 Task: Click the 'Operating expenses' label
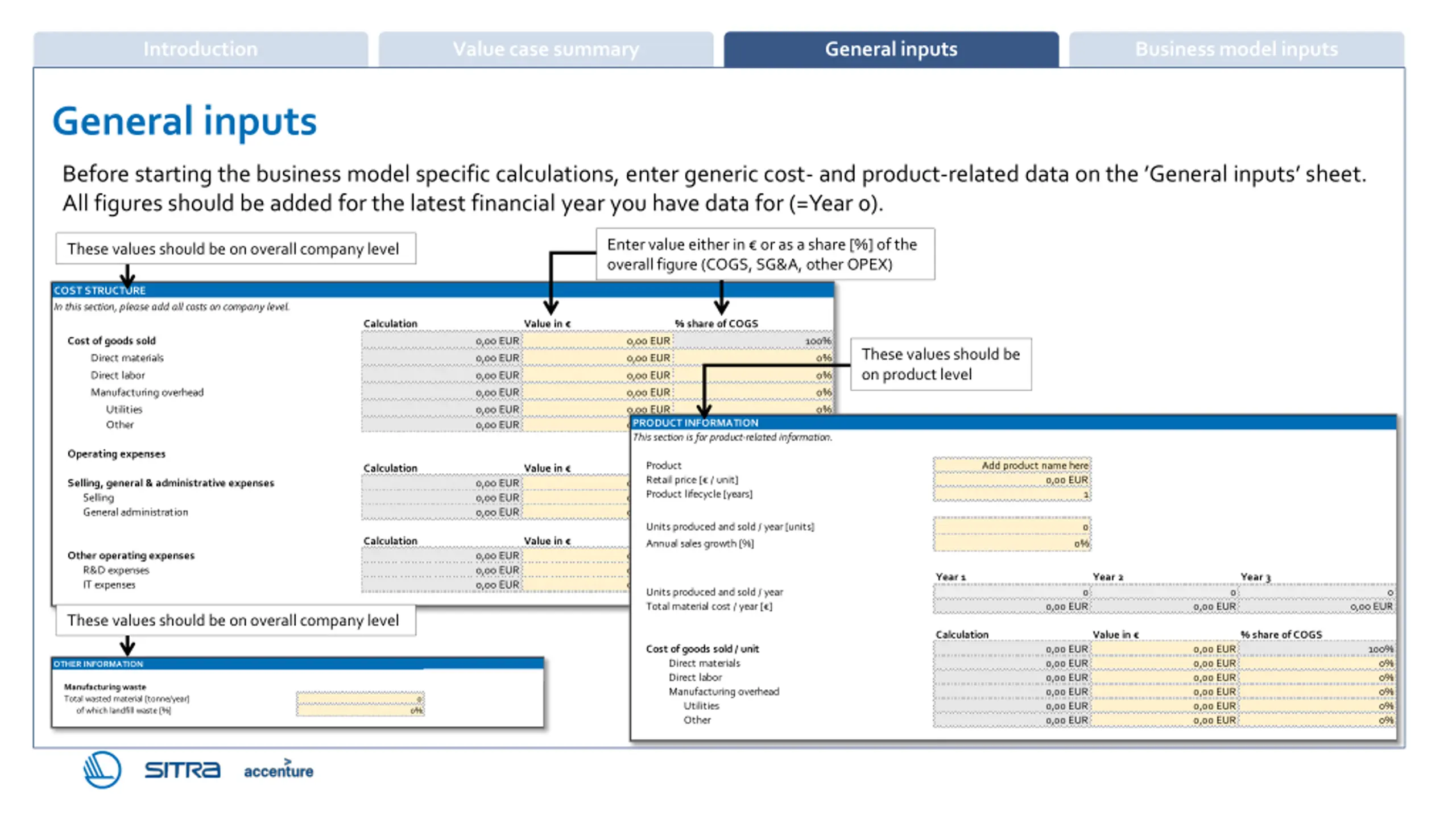click(116, 454)
